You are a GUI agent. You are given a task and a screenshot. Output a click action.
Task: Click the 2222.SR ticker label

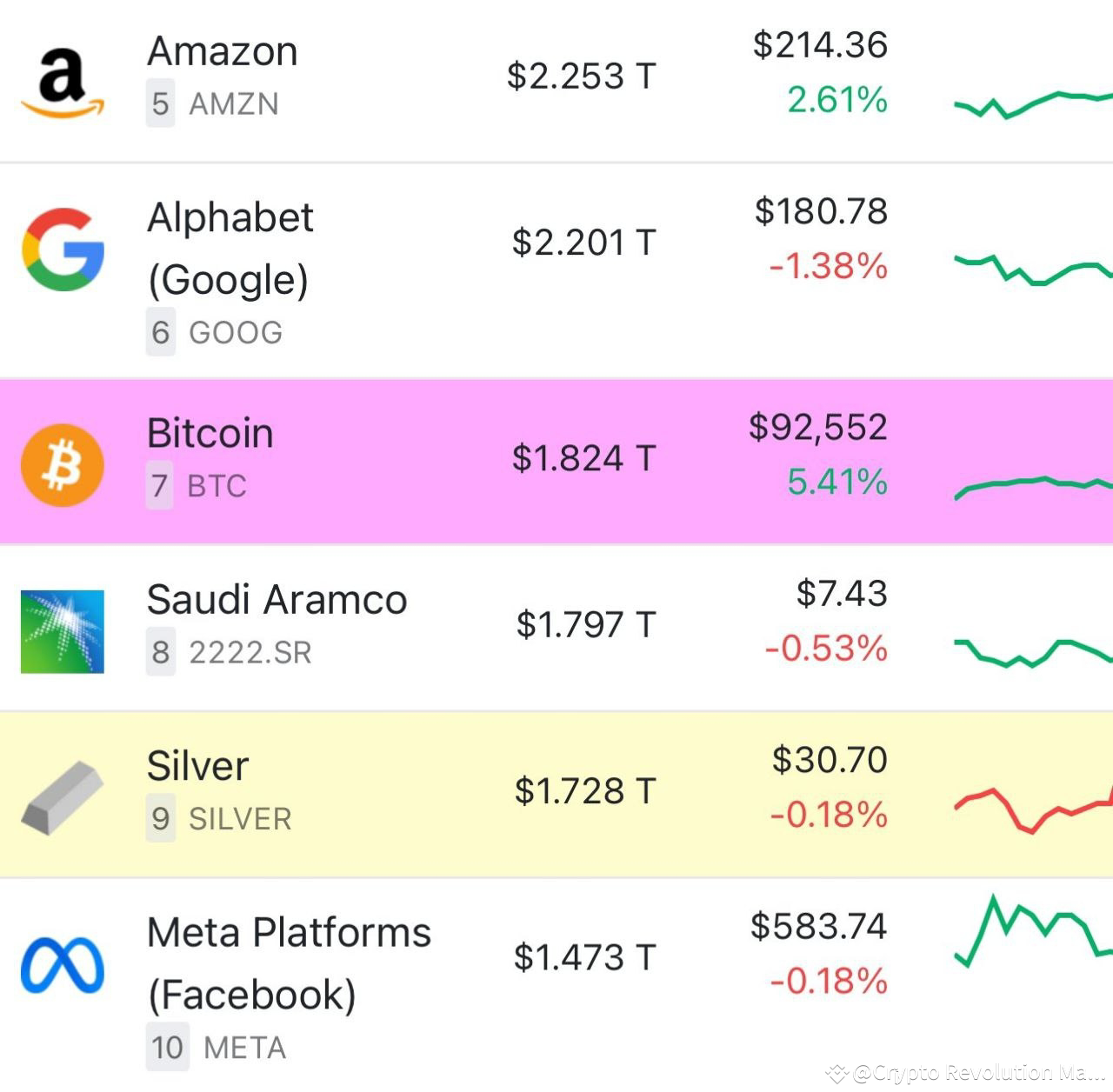250,653
